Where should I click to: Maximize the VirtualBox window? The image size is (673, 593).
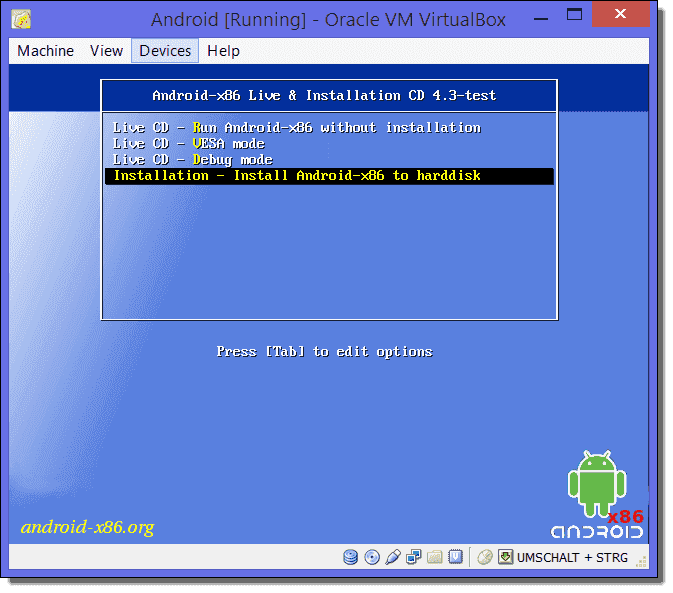[x=574, y=15]
